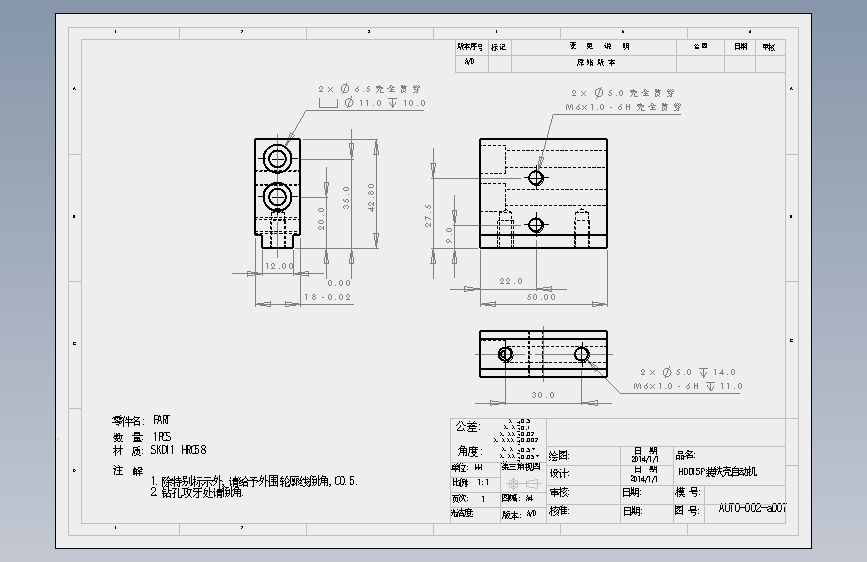Select the drawing number 'AUTO-002-a007'
867x562 pixels.
point(752,508)
